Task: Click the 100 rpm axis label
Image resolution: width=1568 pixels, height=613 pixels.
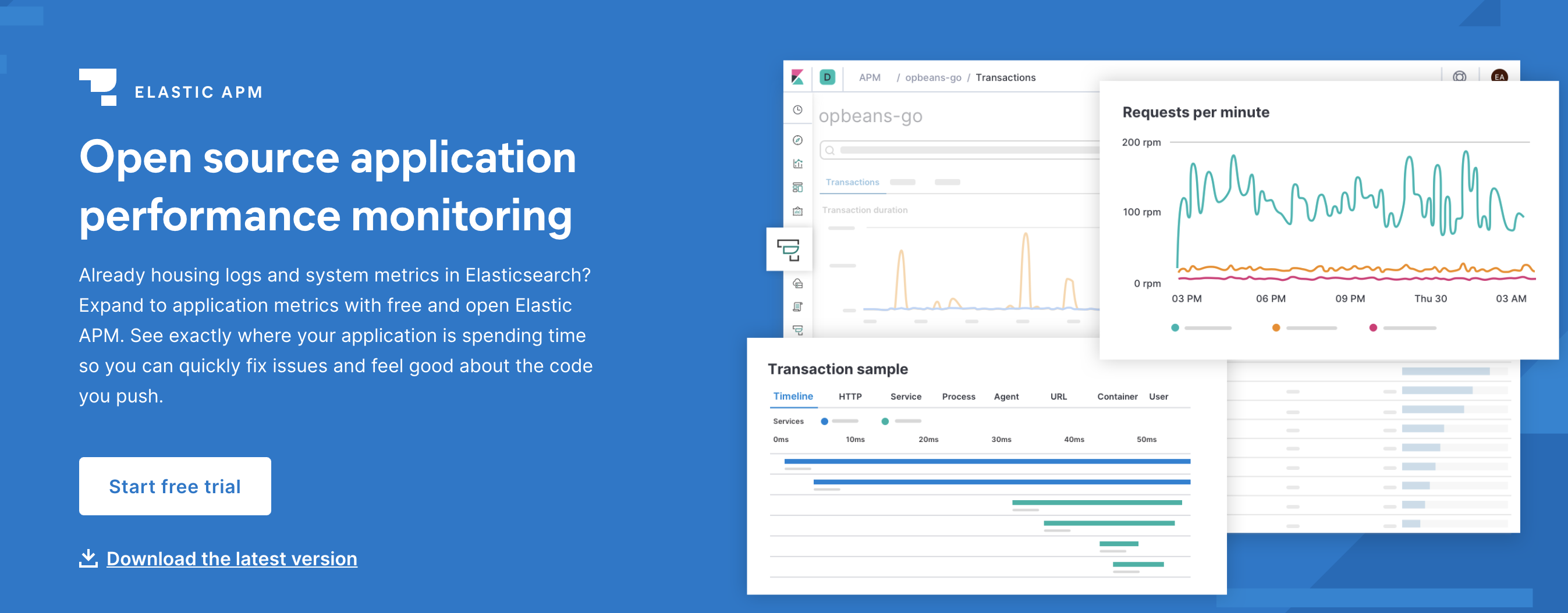Action: coord(1142,212)
